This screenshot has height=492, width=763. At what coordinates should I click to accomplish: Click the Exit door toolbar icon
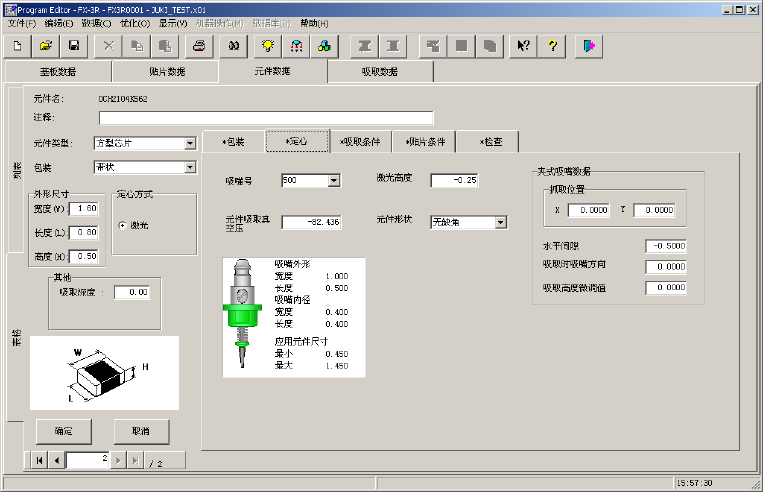(589, 46)
